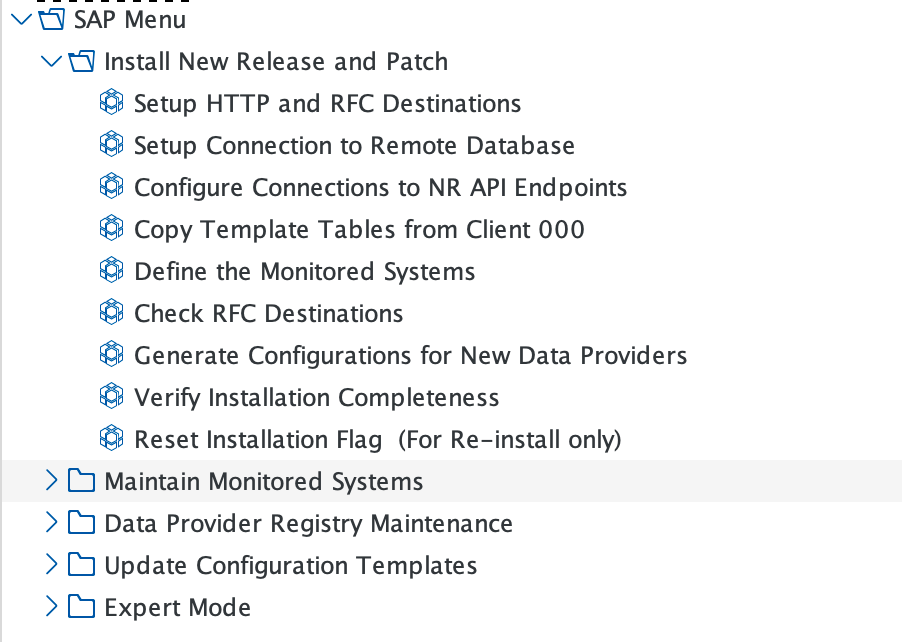Click the Expert Mode menu entry
Screen dimensions: 902x642
pos(177,606)
